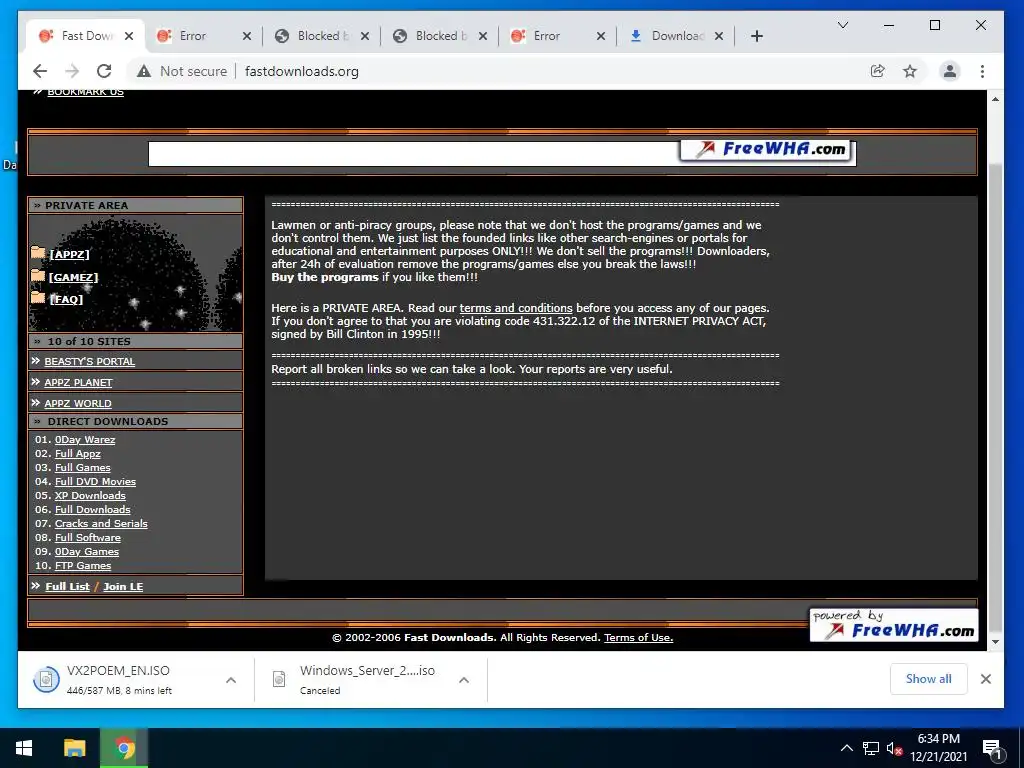The image size is (1024, 768).
Task: Show hidden system tray icons
Action: [x=846, y=748]
